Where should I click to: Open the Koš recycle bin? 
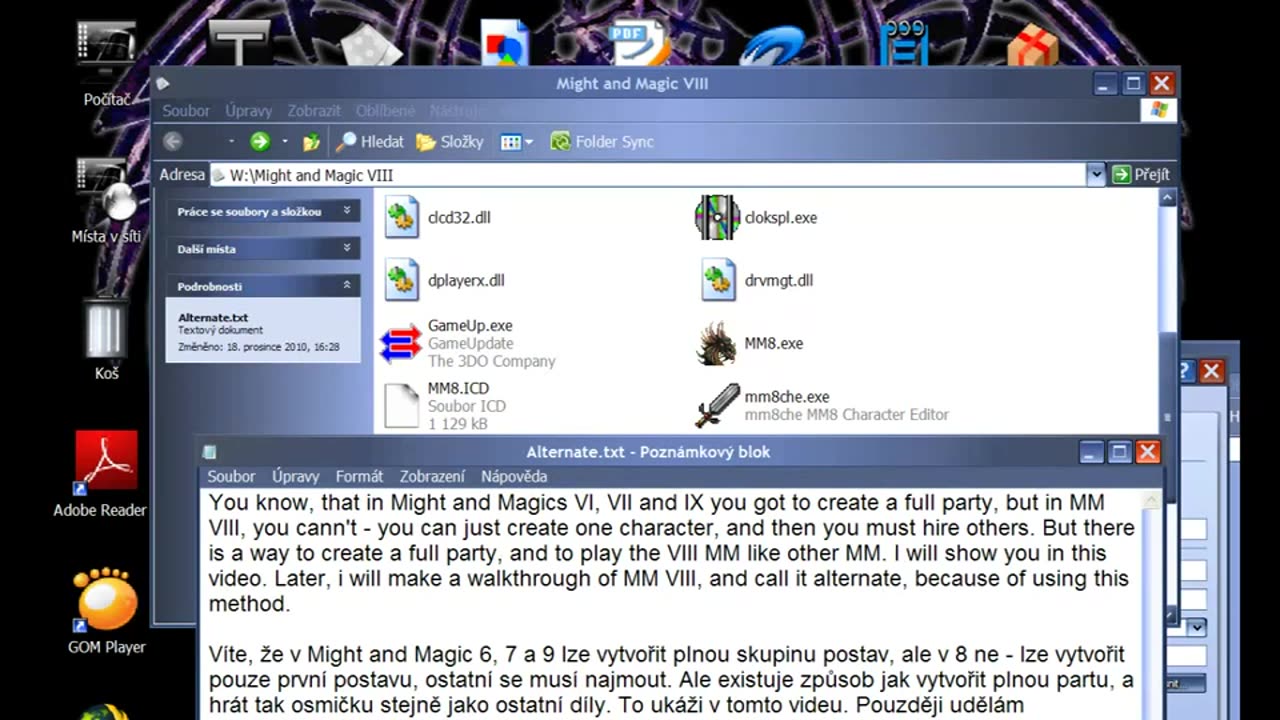tap(107, 338)
